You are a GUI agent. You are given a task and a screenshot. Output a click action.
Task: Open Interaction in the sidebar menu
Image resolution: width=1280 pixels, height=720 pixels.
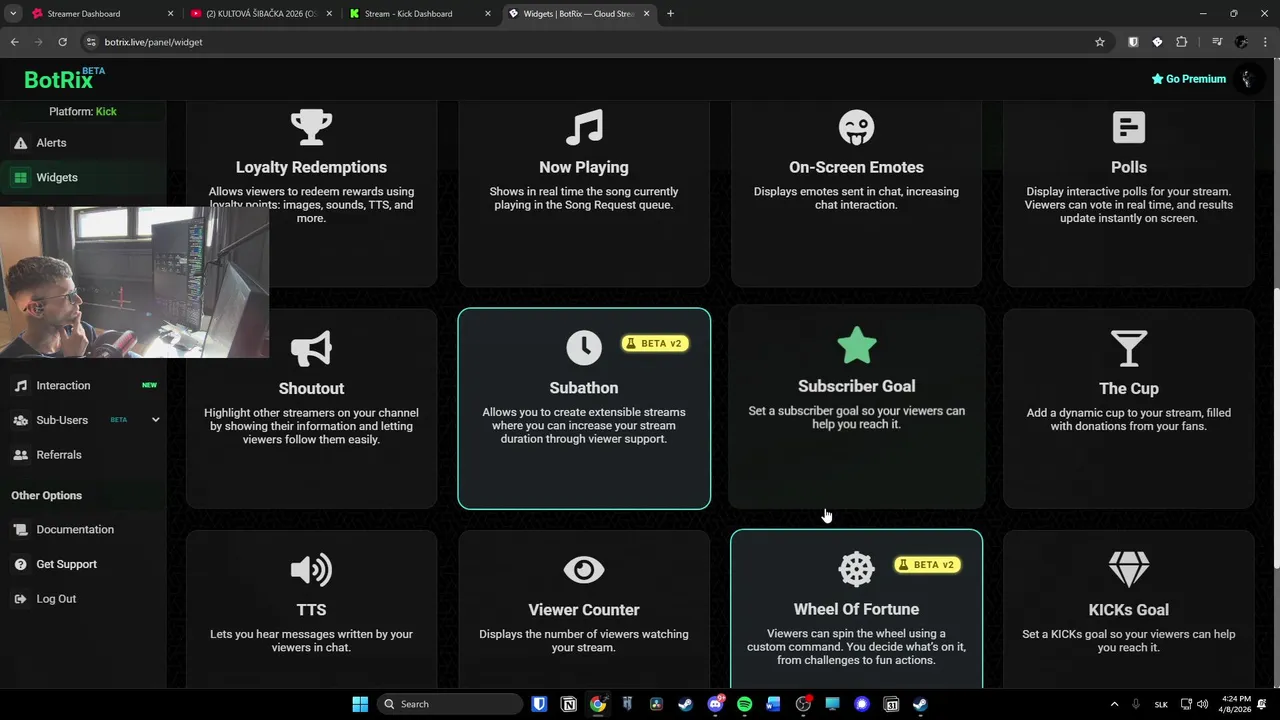[63, 386]
